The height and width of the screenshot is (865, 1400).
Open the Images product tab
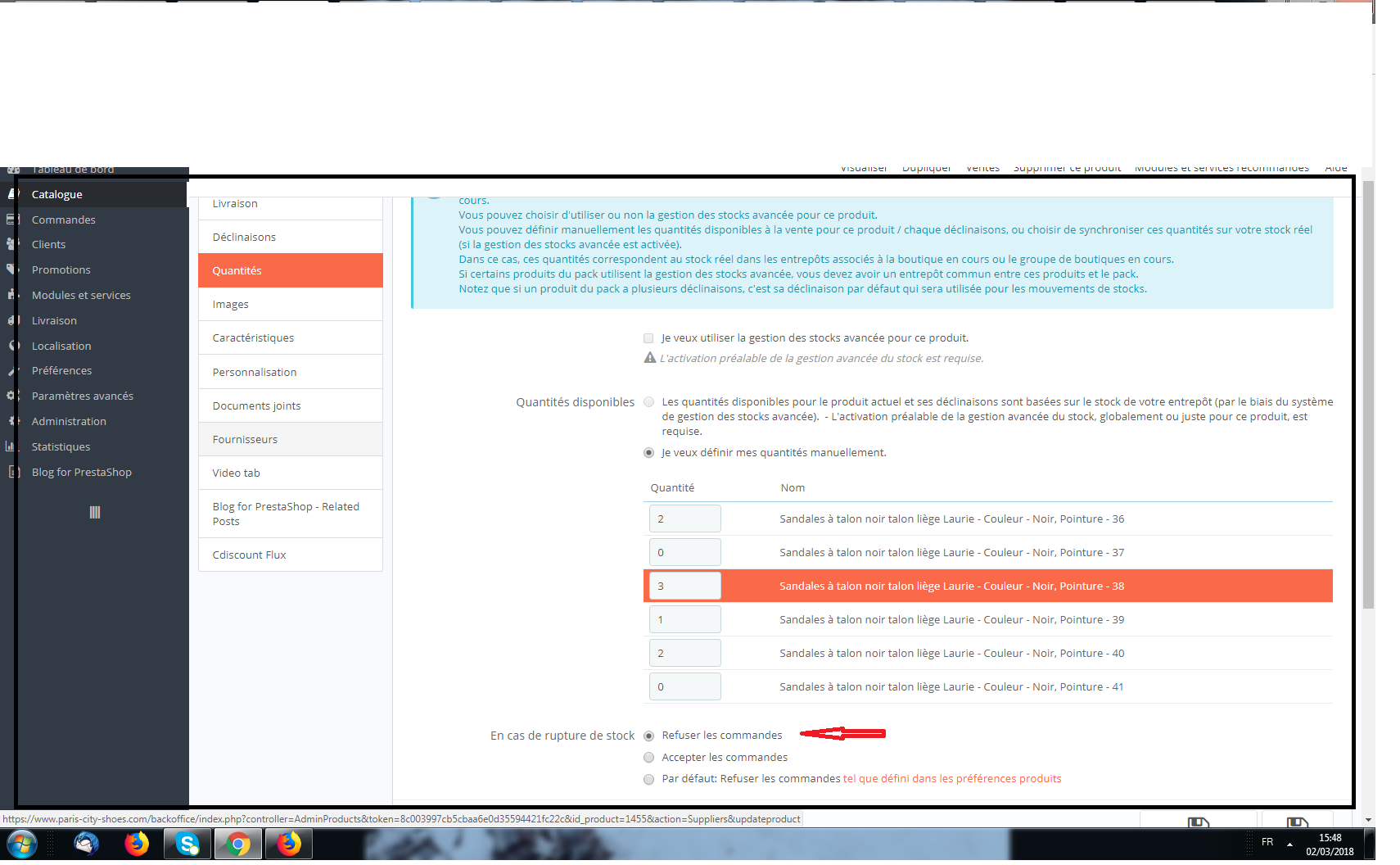click(291, 304)
